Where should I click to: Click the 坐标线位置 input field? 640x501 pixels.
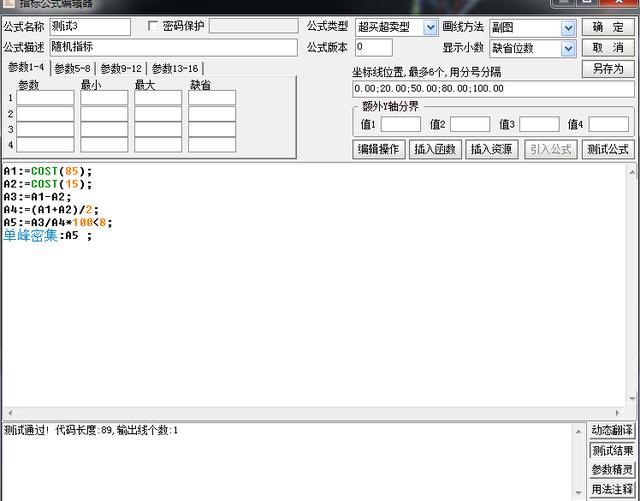pyautogui.click(x=492, y=89)
